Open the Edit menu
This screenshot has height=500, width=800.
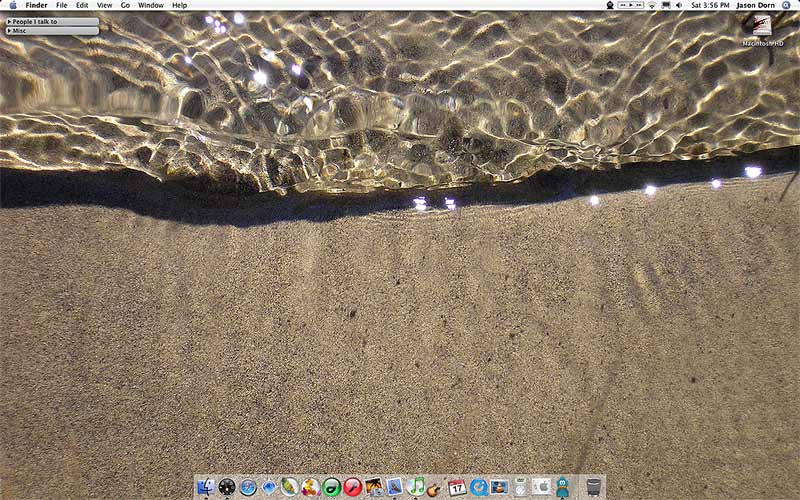click(x=82, y=5)
